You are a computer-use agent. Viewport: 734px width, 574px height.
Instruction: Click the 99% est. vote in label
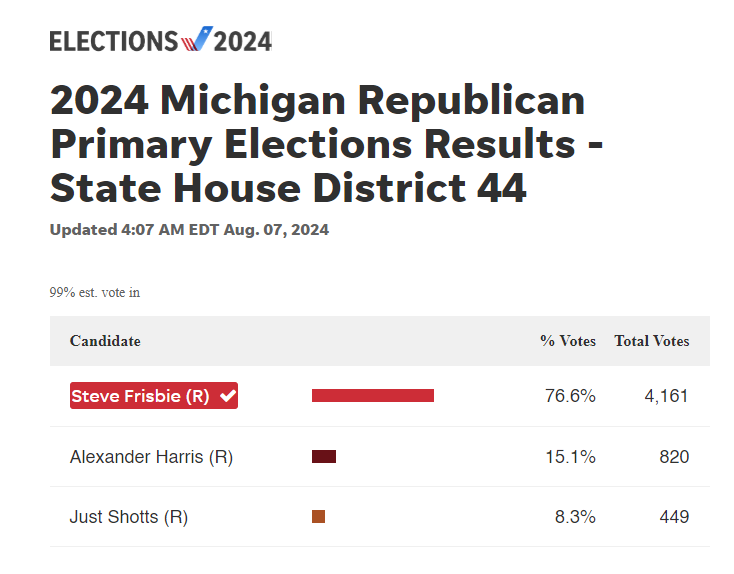coord(95,293)
